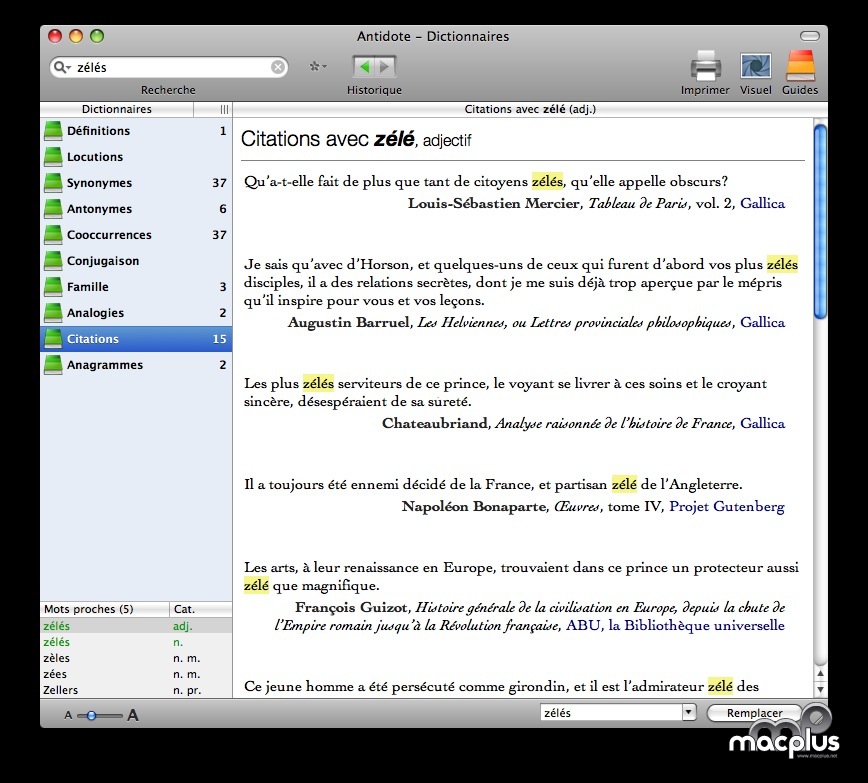
Task: Select zèles n. m. in Mots proches
Action: point(136,658)
